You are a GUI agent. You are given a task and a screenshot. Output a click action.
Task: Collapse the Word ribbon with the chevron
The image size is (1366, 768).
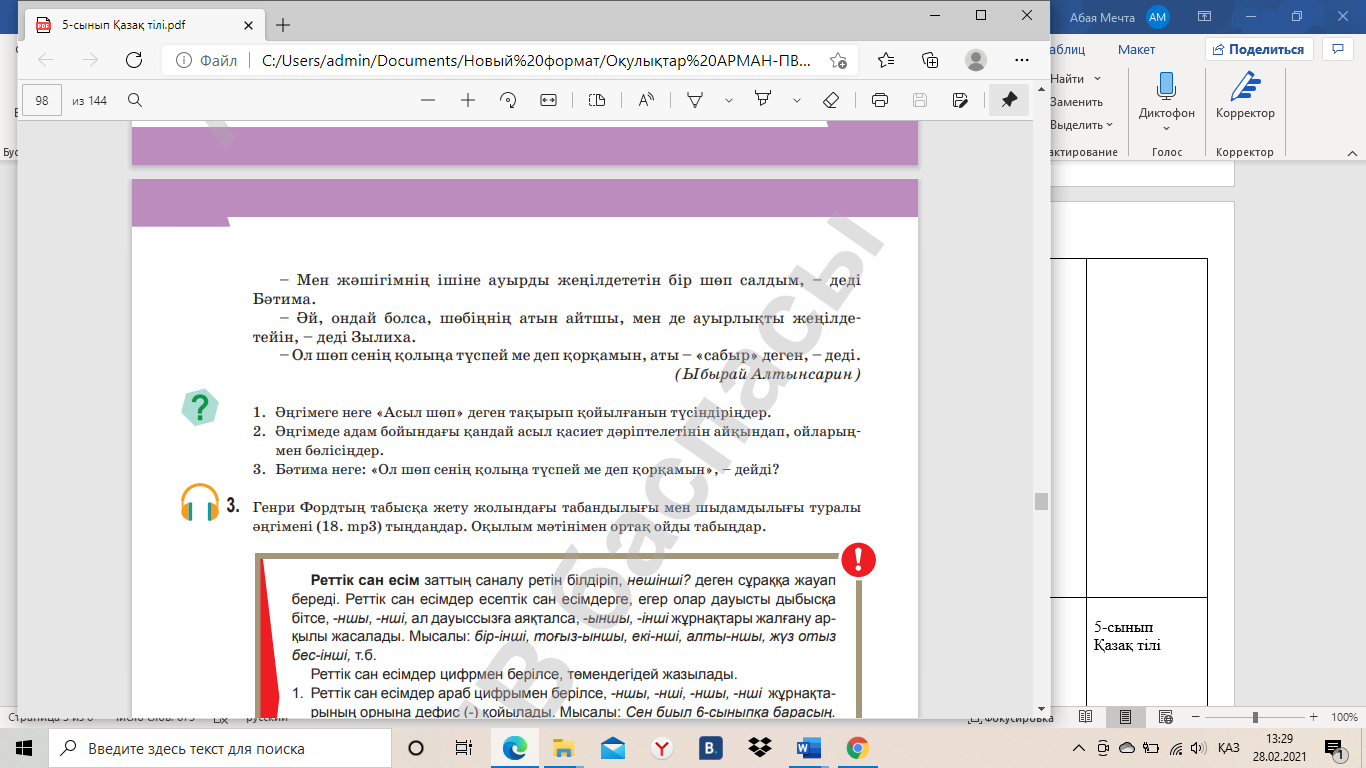1353,155
